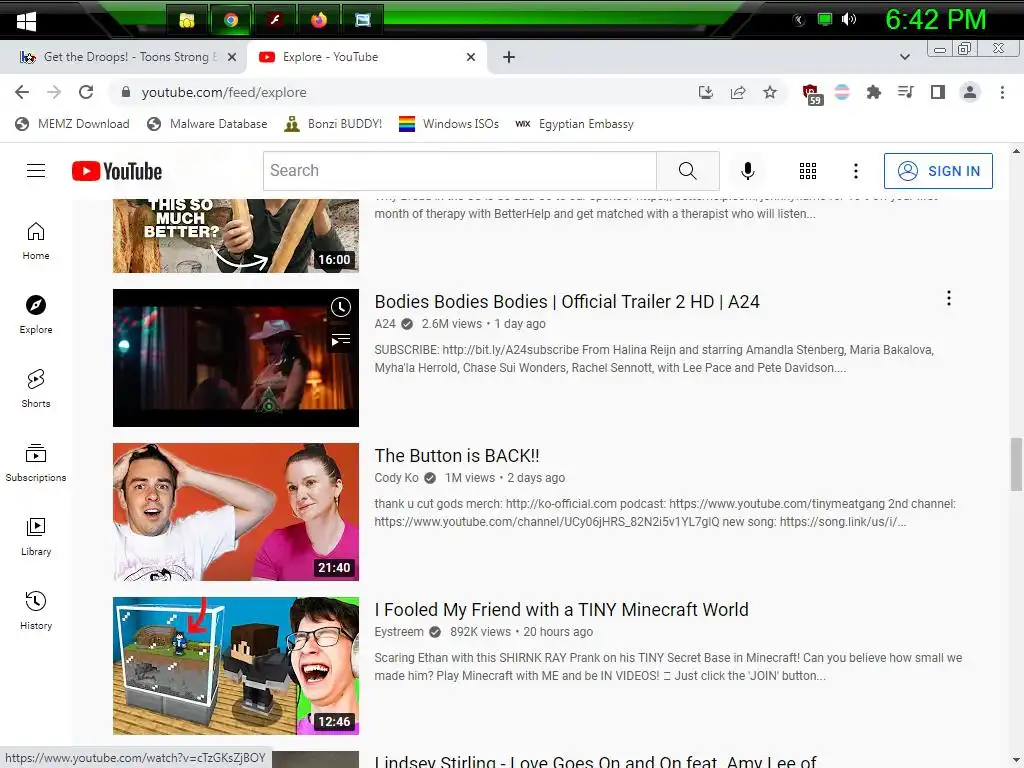Open Shorts in sidebar
This screenshot has width=1024, height=768.
[36, 389]
